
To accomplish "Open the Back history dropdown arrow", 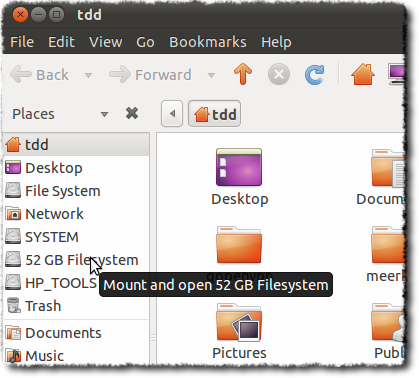I will [88, 75].
